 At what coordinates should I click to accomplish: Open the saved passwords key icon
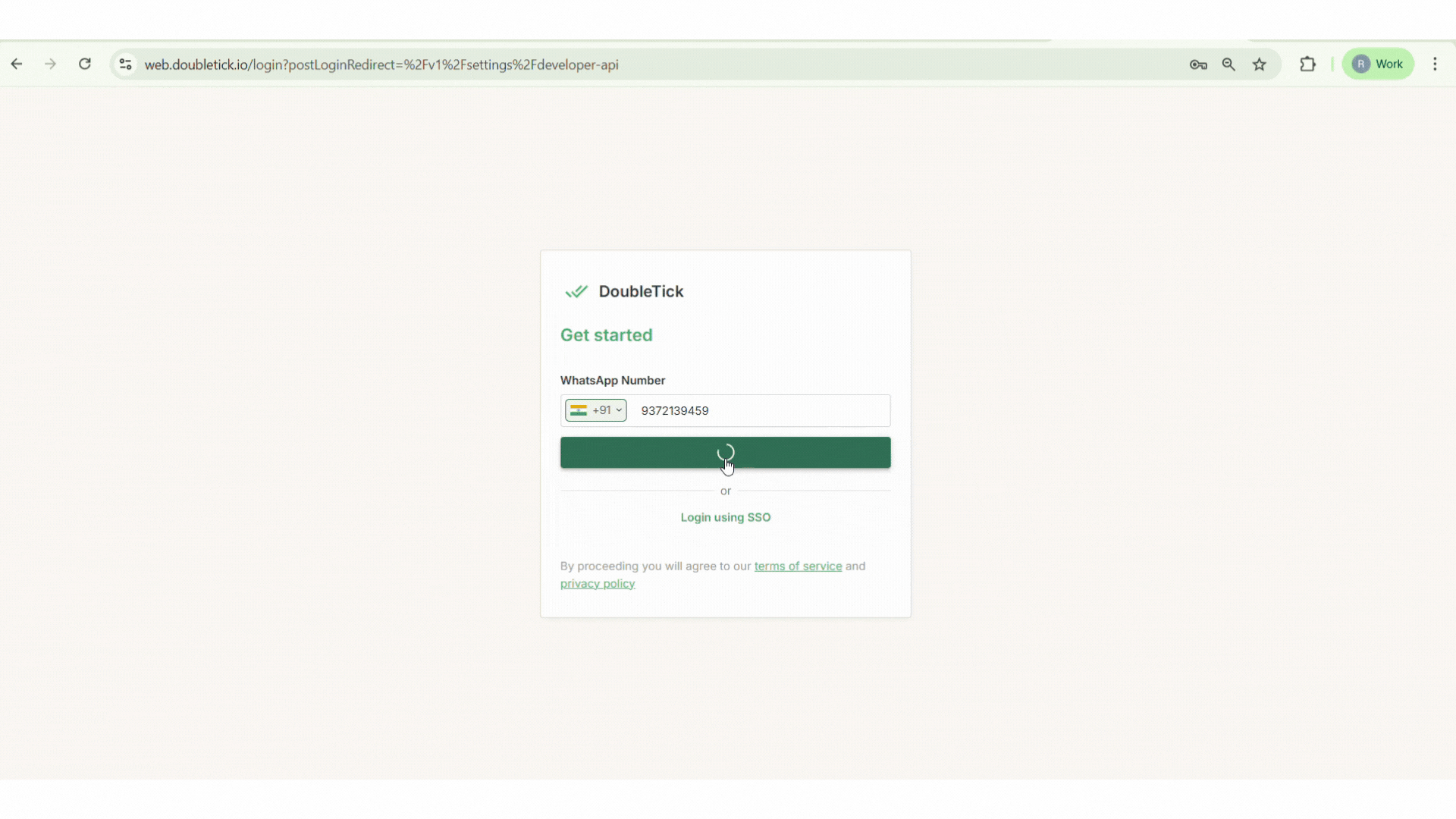[x=1198, y=64]
